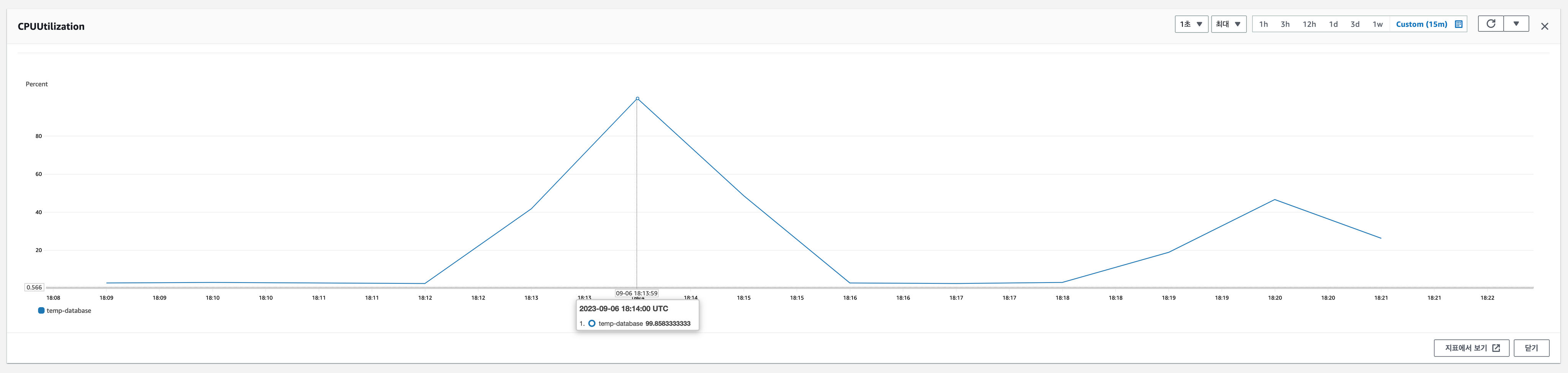Expand the refresh options dropdown arrow
This screenshot has width=1568, height=373.
click(1516, 24)
